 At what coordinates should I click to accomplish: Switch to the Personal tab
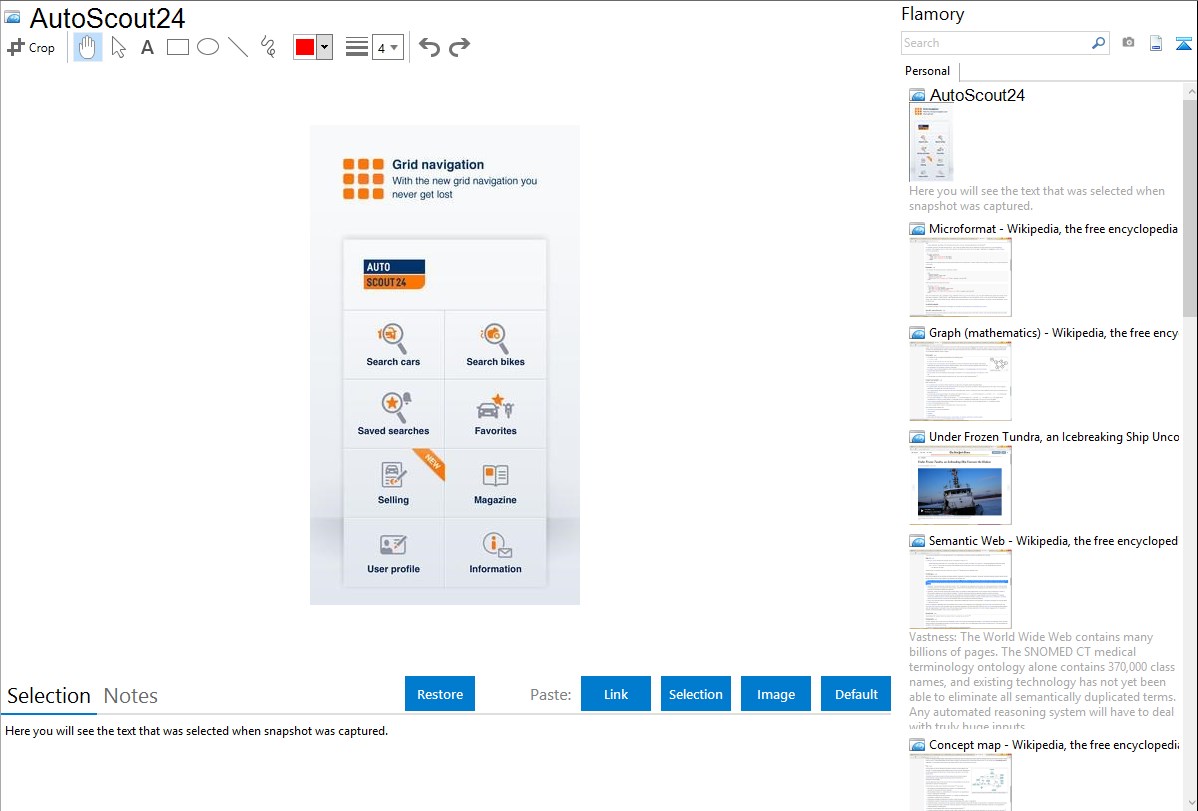928,71
